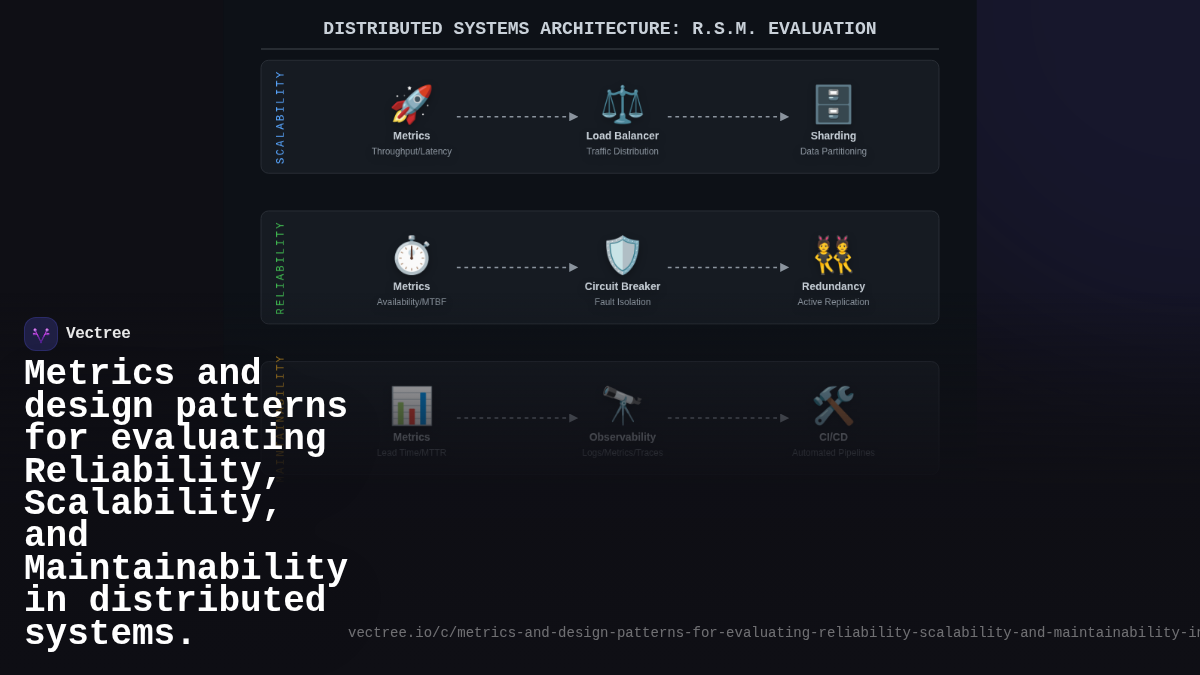The width and height of the screenshot is (1200, 675).
Task: Toggle the RELIABILITY section label
Action: coord(279,265)
